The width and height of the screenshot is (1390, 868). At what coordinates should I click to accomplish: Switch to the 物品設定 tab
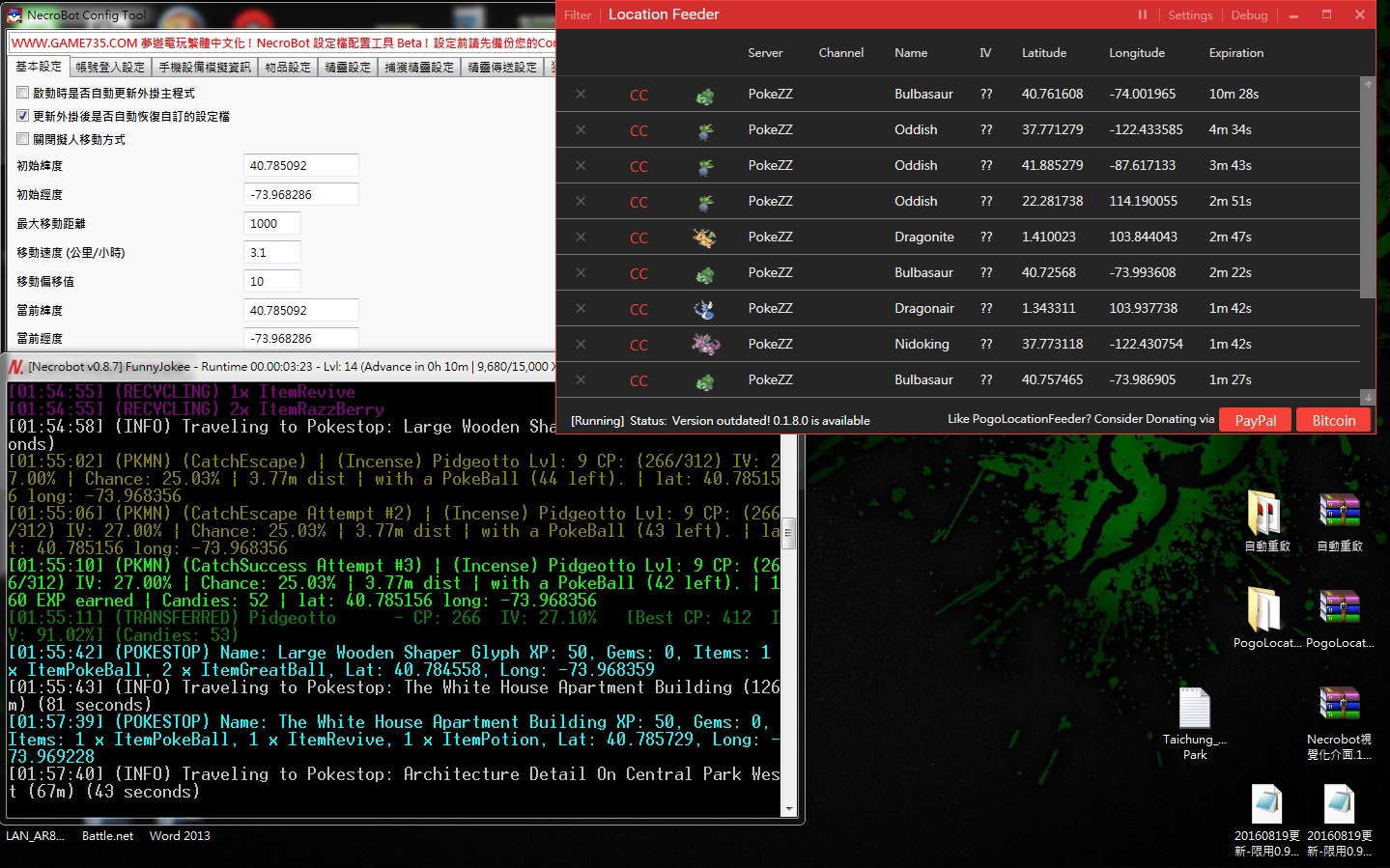tap(288, 68)
